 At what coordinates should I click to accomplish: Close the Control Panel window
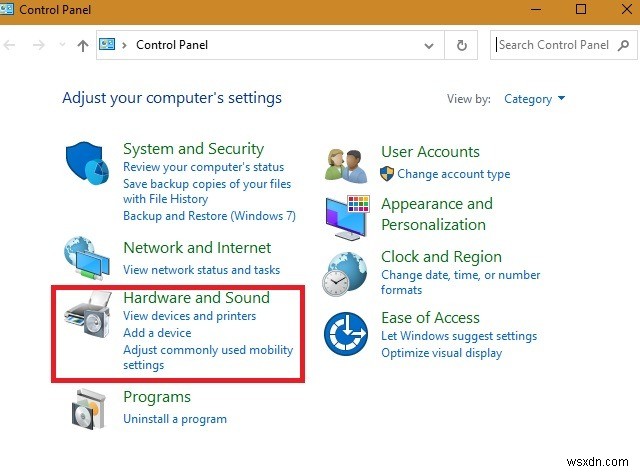coord(627,9)
